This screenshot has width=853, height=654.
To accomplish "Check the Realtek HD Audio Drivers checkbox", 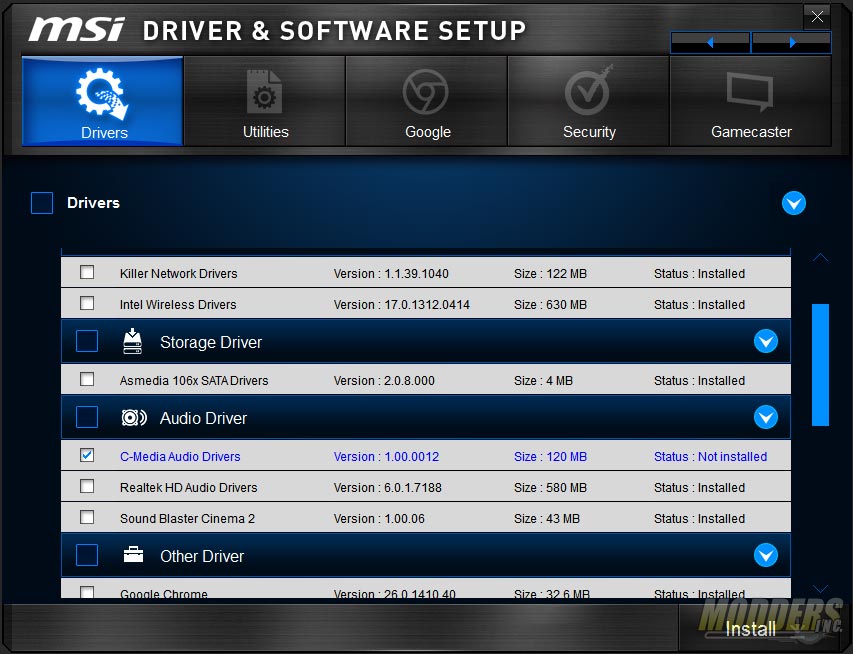I will [87, 486].
